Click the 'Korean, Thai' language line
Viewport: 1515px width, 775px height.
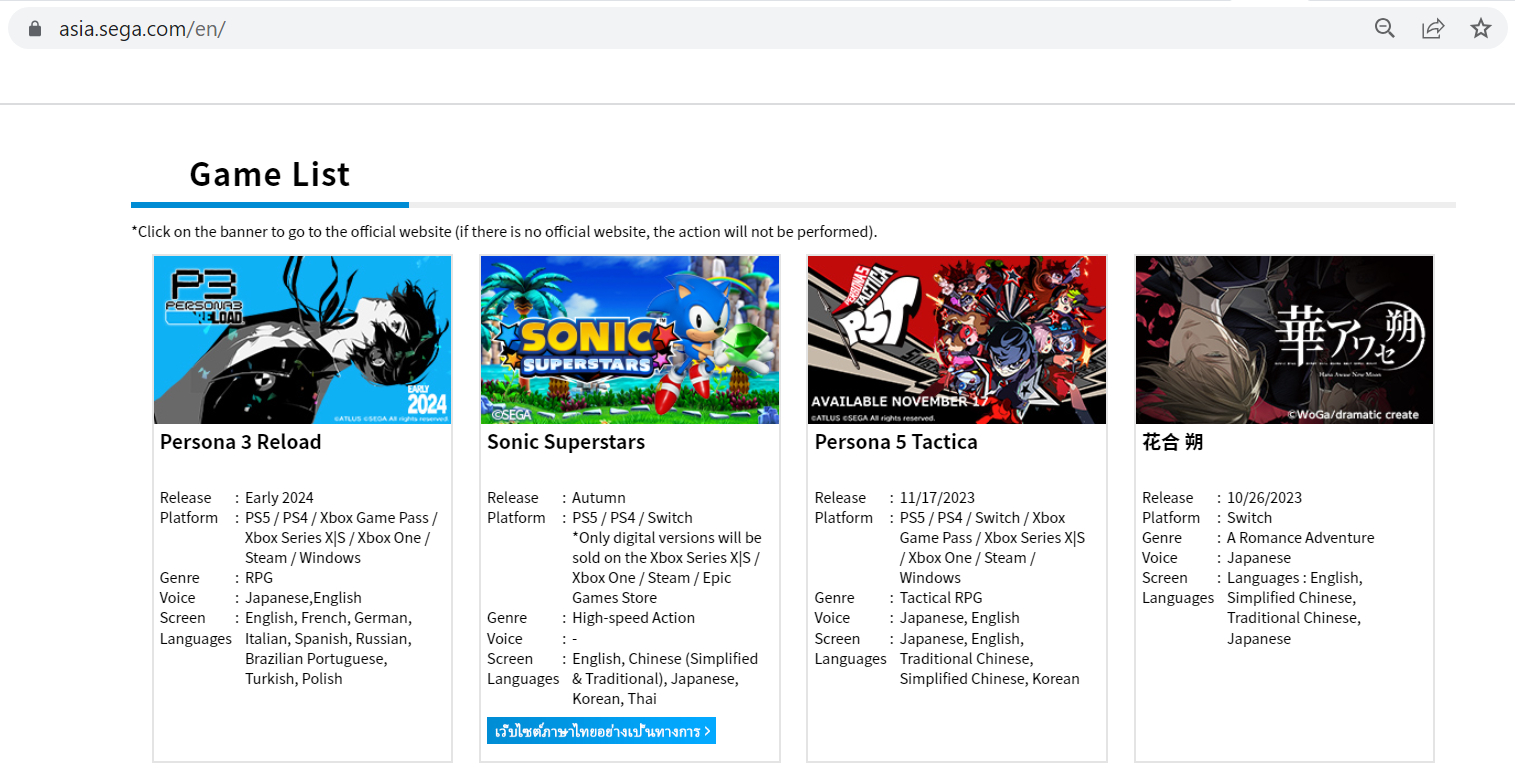click(x=614, y=699)
